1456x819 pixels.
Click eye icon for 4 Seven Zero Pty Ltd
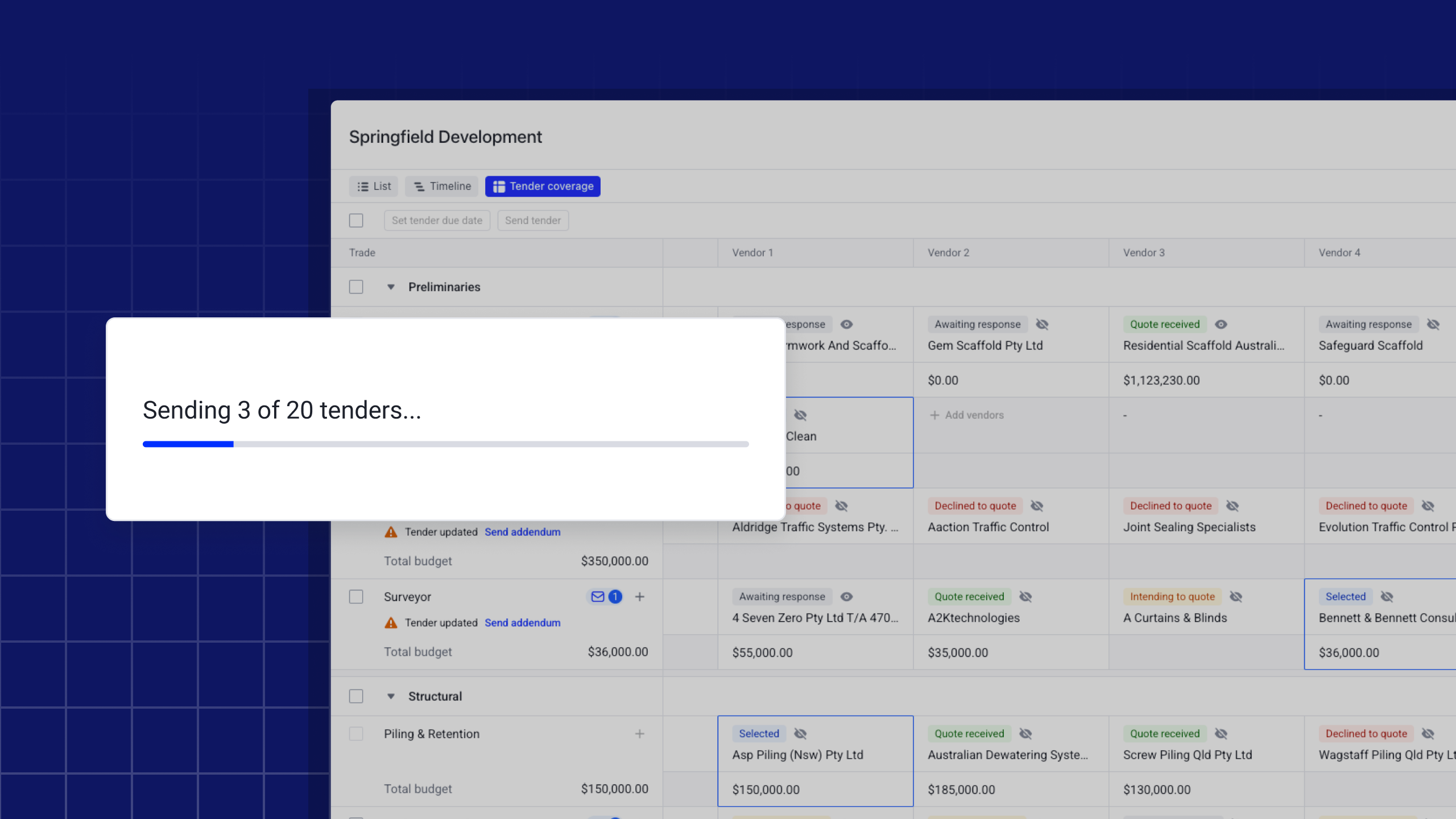click(x=846, y=597)
